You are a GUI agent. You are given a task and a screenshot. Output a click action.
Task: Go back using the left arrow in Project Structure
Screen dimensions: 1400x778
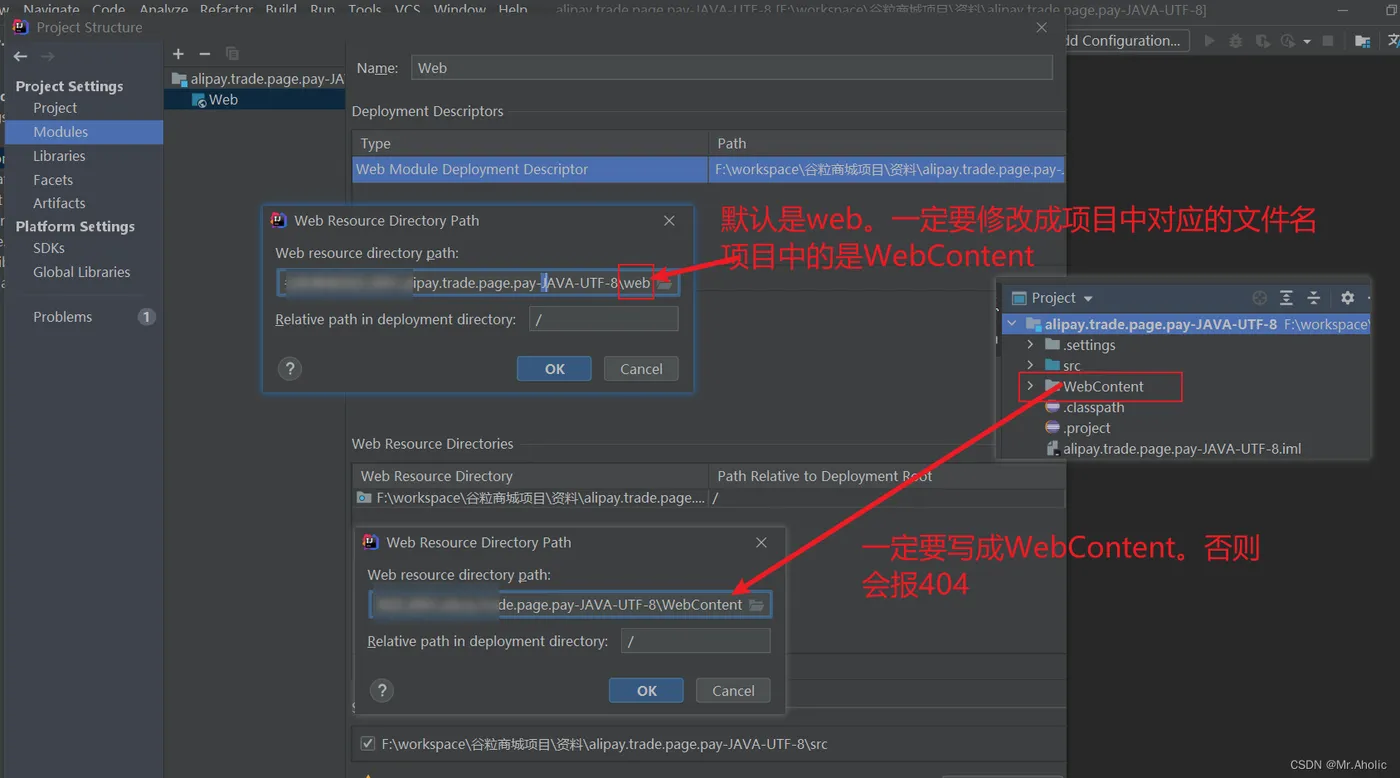[x=21, y=56]
